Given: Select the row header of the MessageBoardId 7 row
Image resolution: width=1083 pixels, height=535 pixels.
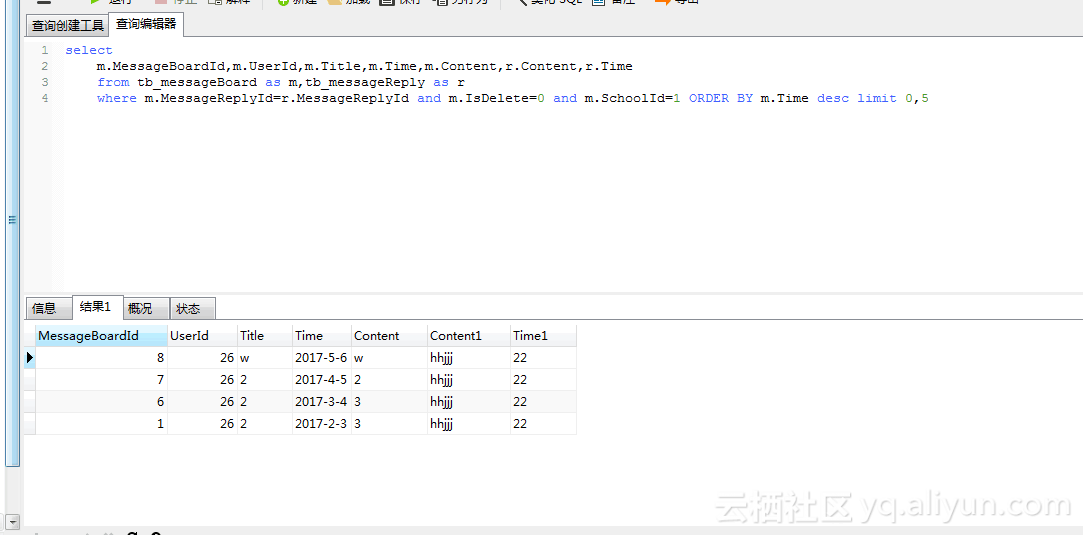Looking at the screenshot, I should (x=30, y=380).
